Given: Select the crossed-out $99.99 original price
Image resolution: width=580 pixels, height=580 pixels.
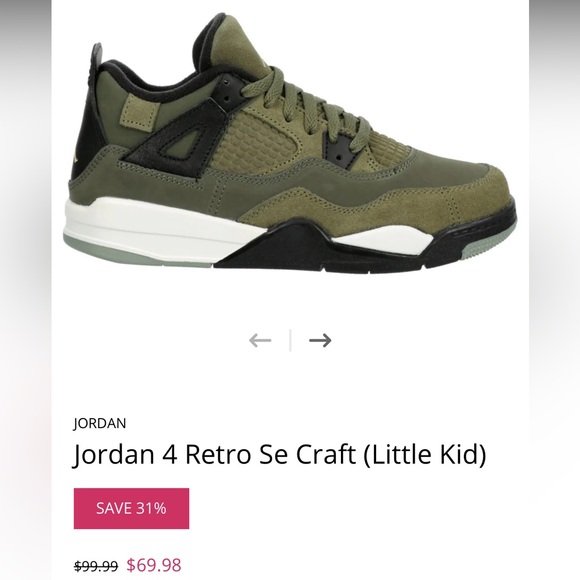Looking at the screenshot, I should (96, 566).
